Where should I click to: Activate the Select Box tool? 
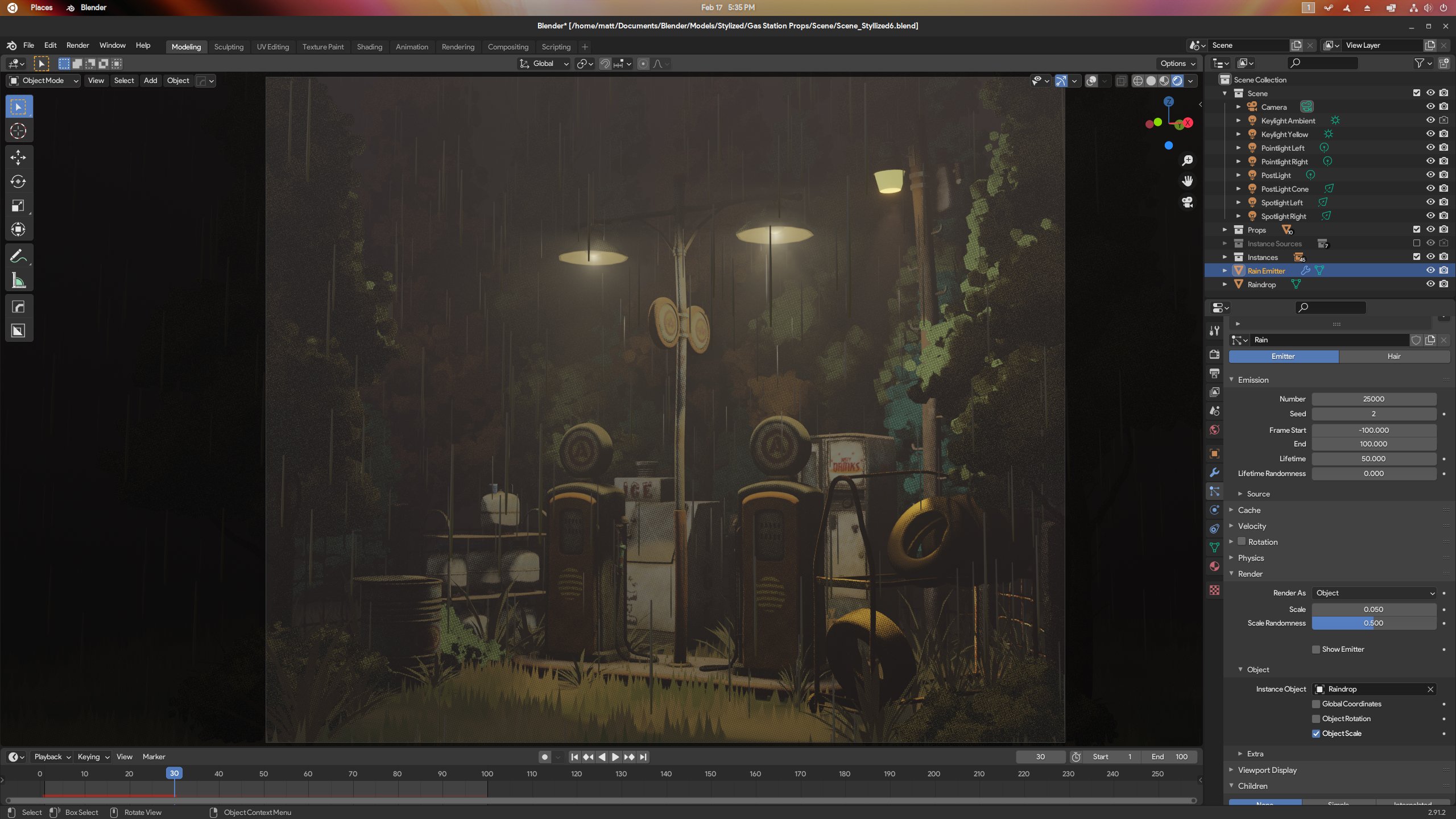coord(18,107)
